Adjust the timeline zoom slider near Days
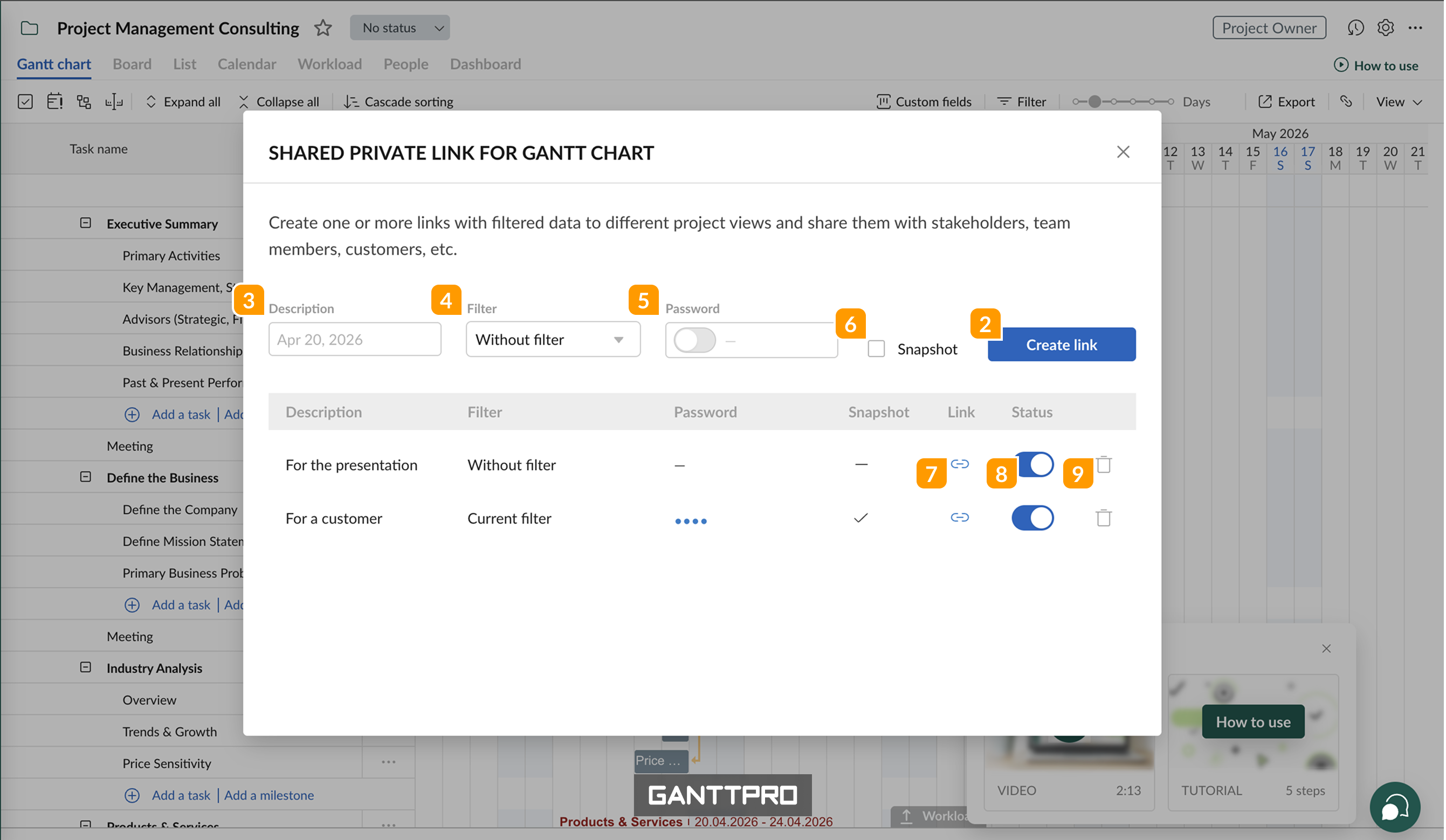This screenshot has width=1446, height=840. coord(1095,101)
